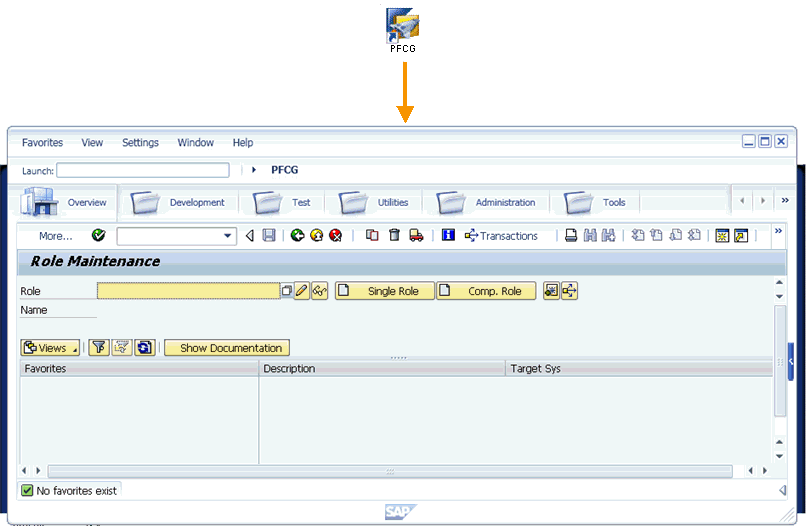The image size is (807, 526).
Task: Open the Favorites menu
Action: click(x=42, y=143)
